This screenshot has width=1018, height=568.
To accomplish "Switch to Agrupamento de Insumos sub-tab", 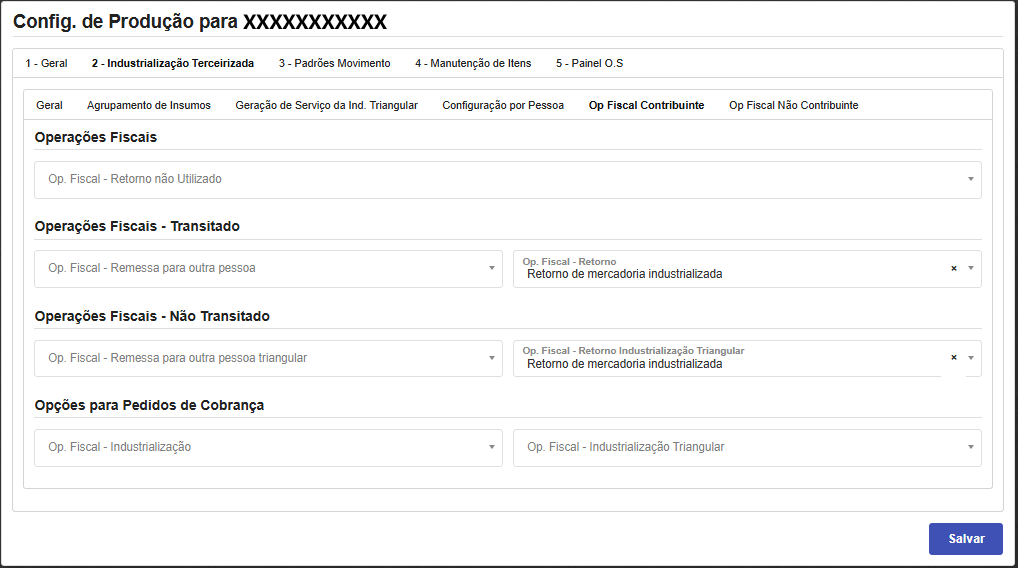I will coord(149,105).
